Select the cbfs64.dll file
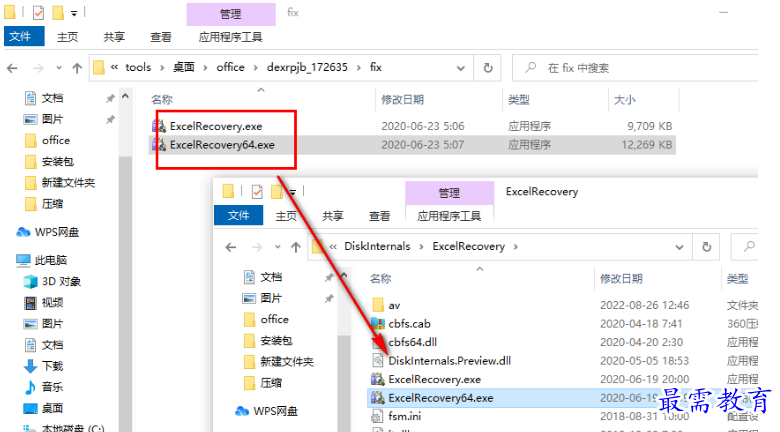 coord(412,342)
